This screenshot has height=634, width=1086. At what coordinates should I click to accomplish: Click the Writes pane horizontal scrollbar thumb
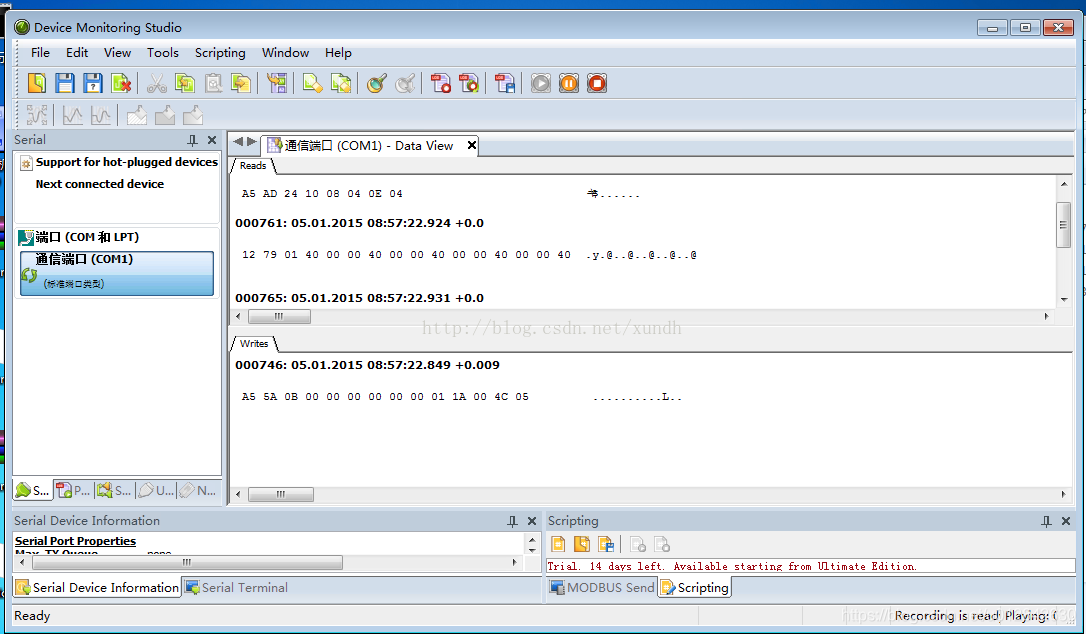[281, 495]
